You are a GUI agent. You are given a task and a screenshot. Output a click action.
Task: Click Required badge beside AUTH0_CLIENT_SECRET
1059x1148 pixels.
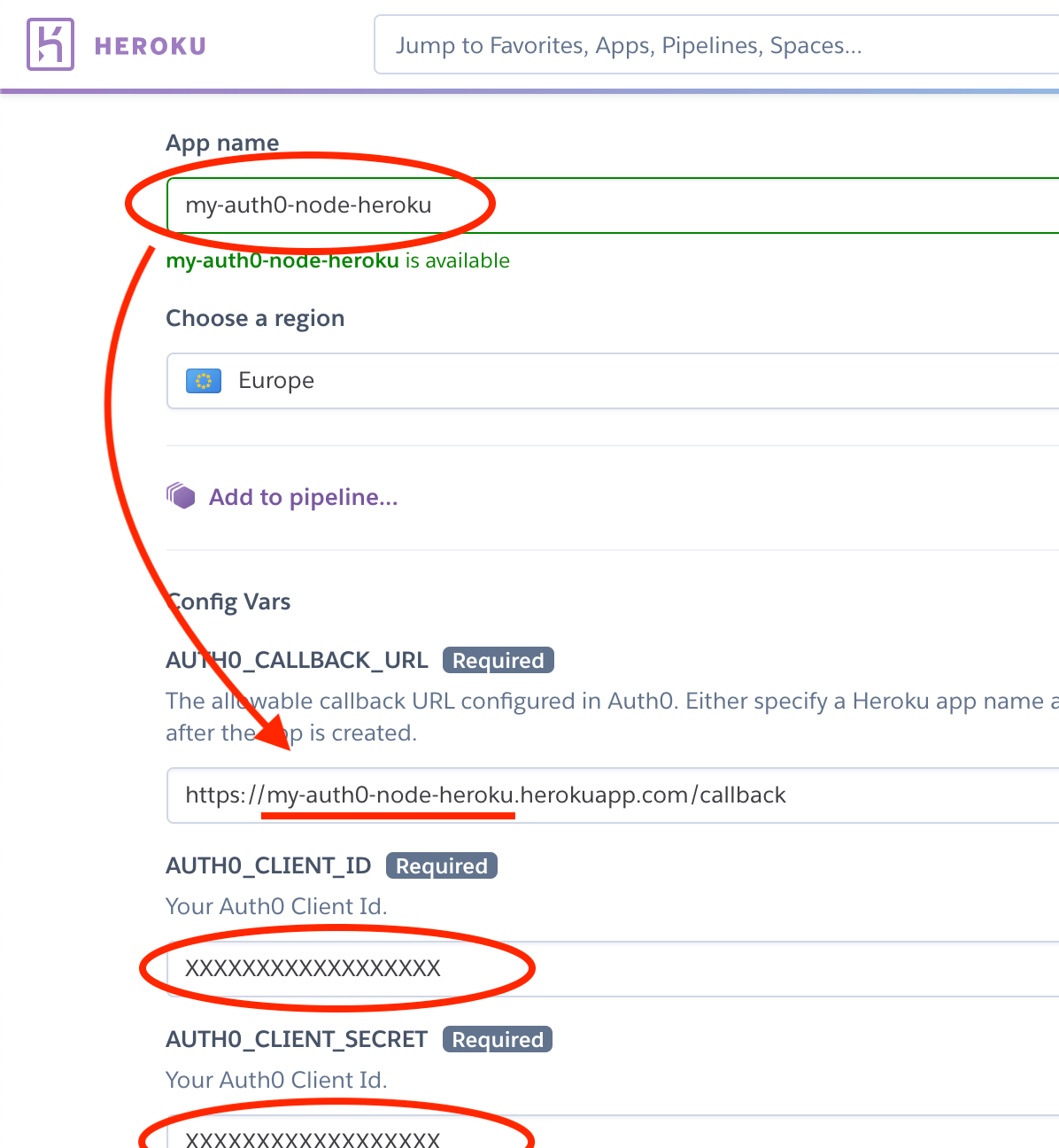point(498,1040)
